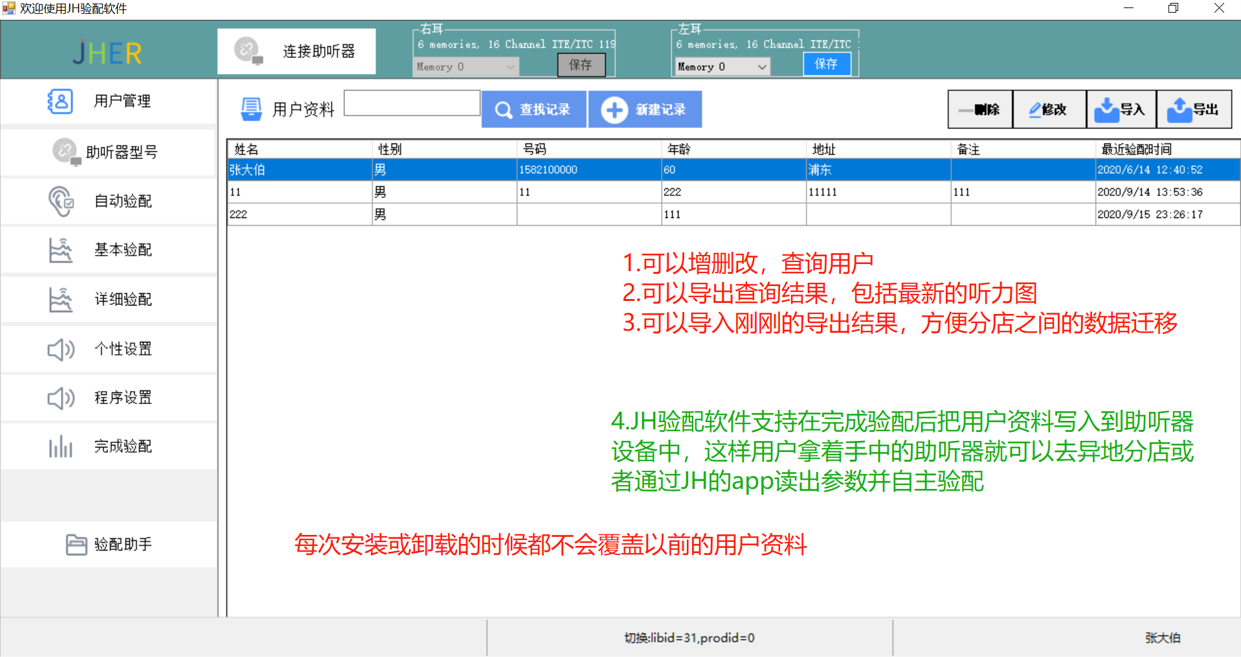
Task: Click the 基本验配 chart icon
Action: coord(60,250)
